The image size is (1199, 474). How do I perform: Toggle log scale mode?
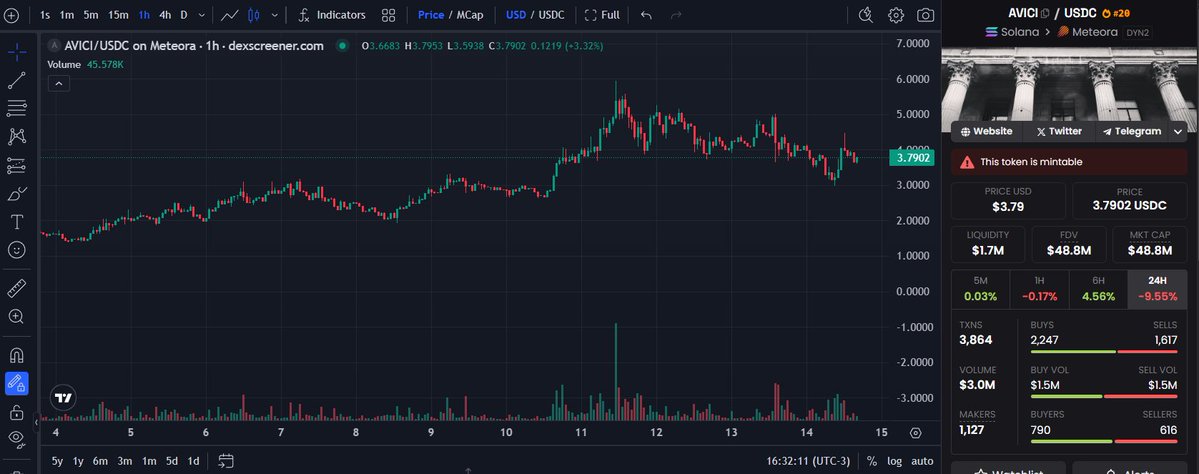[894, 461]
